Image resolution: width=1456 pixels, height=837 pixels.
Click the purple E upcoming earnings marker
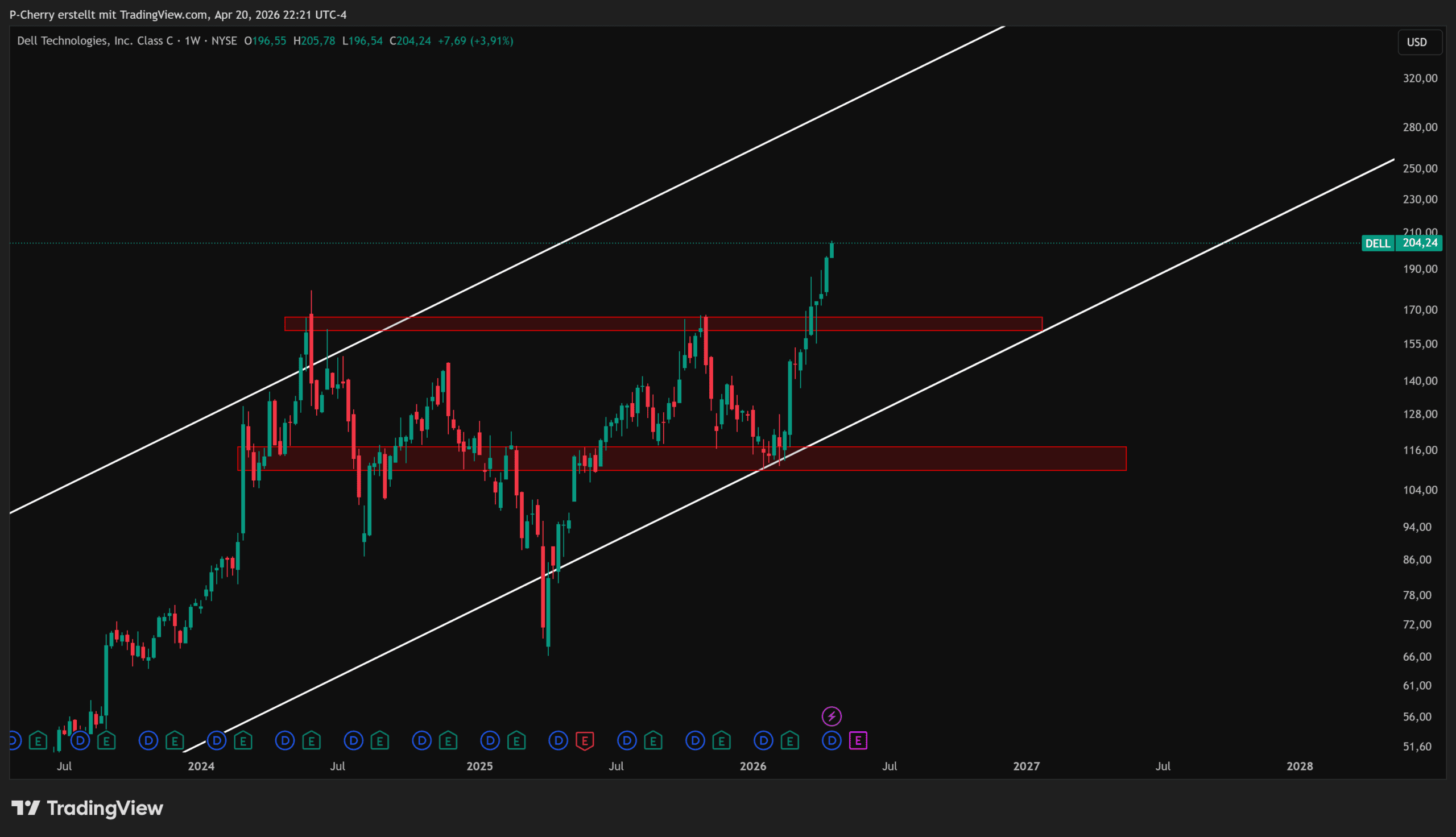[x=858, y=740]
